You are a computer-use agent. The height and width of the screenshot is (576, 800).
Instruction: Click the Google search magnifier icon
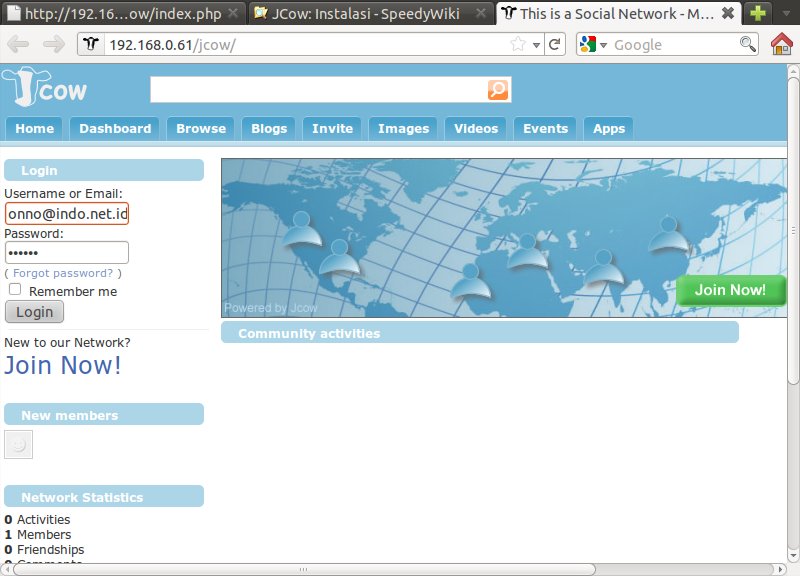coord(747,44)
